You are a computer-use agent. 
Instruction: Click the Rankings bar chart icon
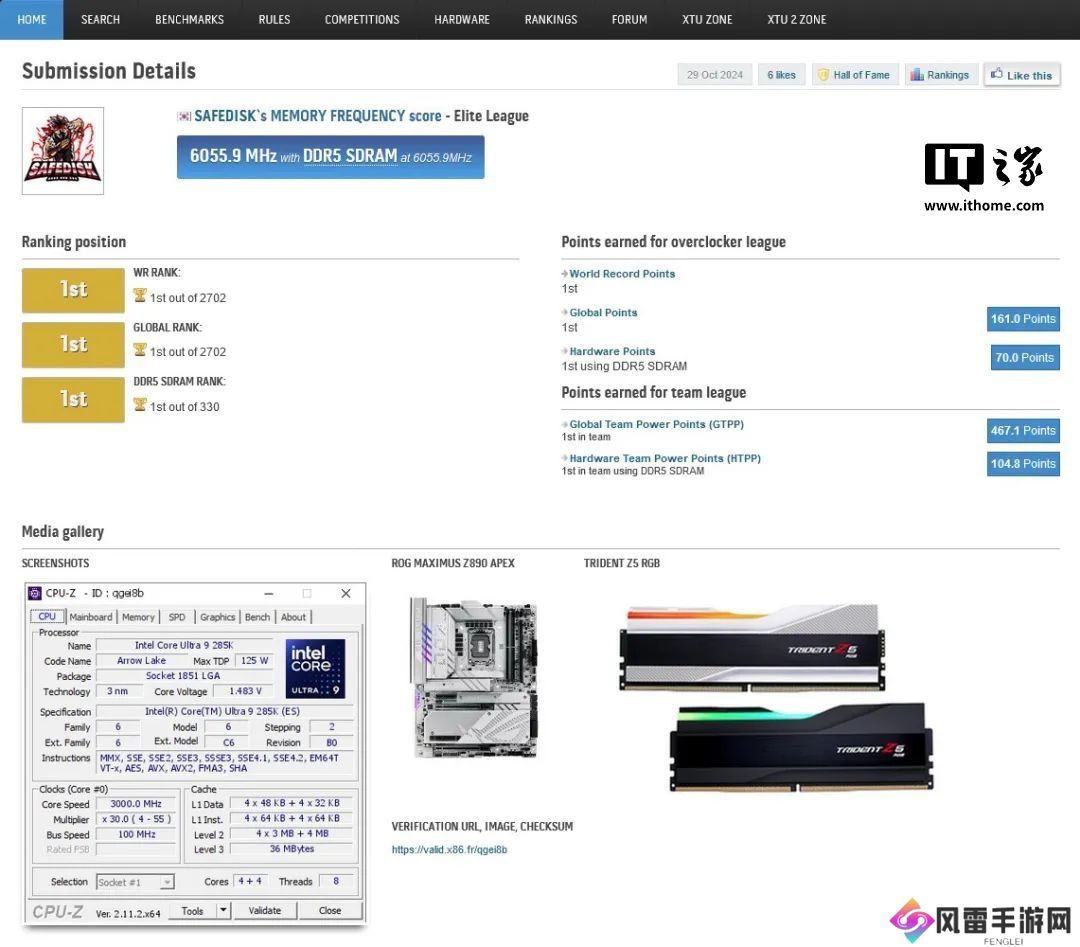tap(917, 75)
